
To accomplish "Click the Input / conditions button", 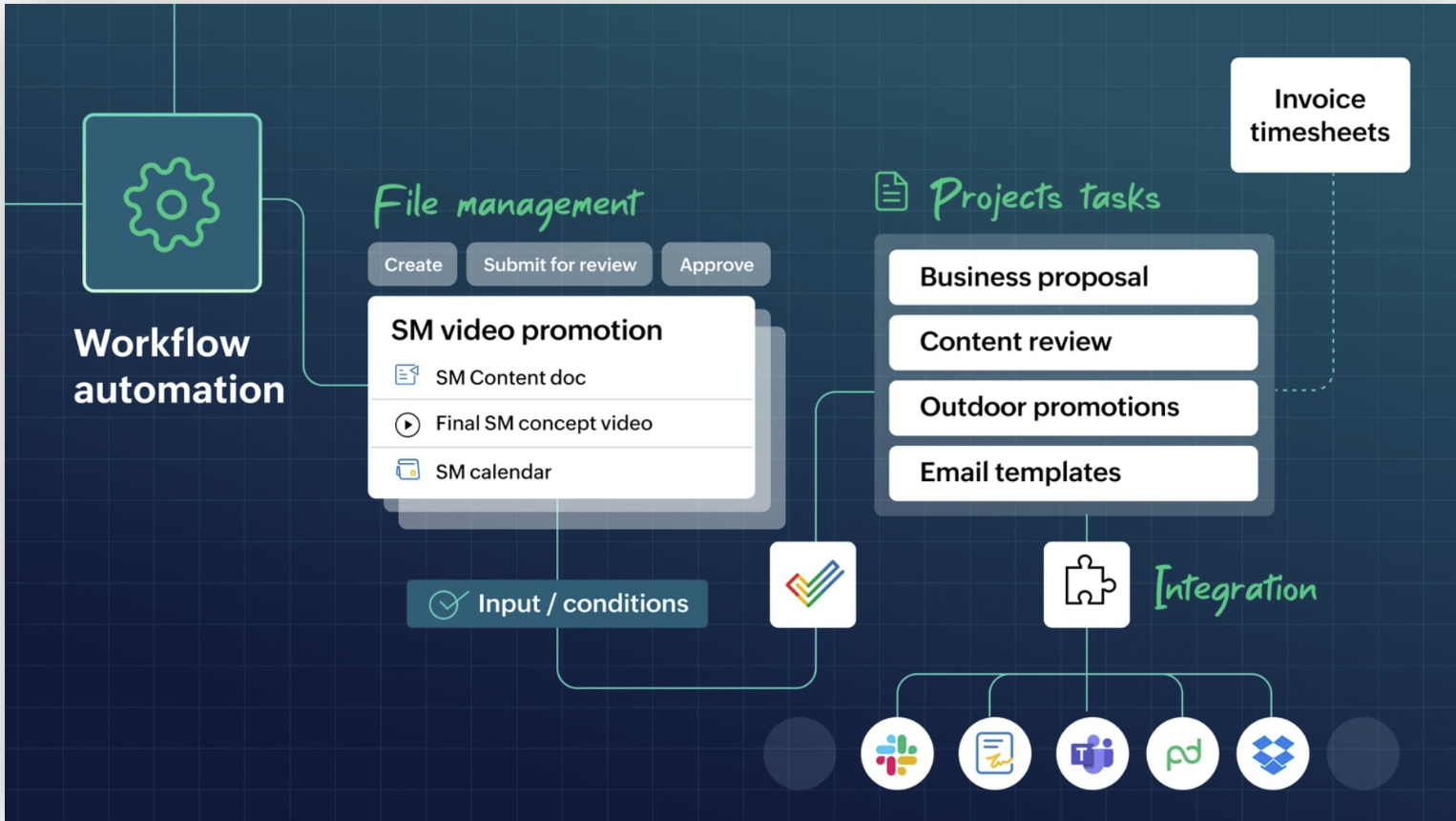I will coord(557,603).
